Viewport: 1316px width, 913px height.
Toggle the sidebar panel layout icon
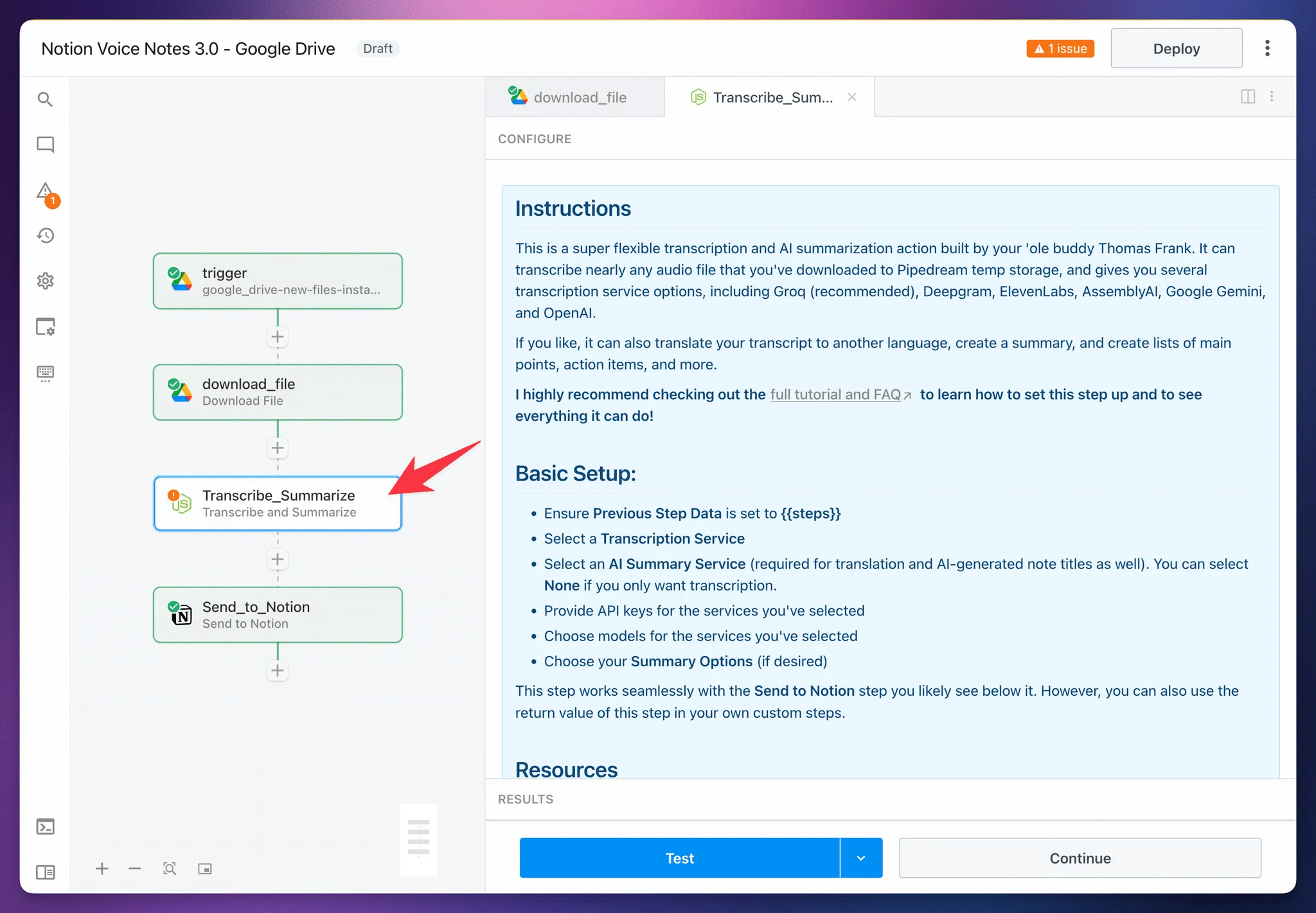click(45, 872)
